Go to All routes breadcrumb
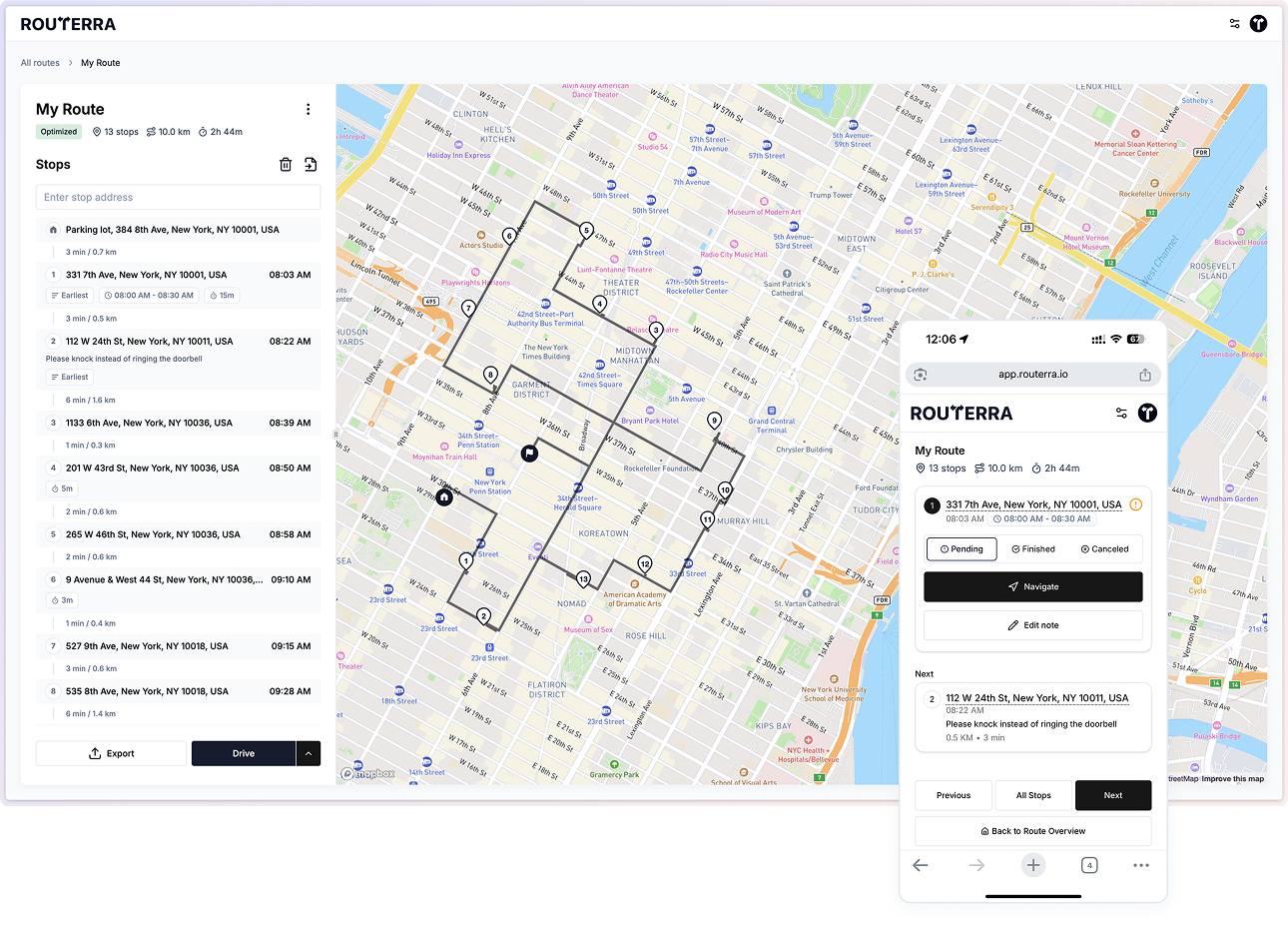This screenshot has height=925, width=1288. click(x=40, y=63)
